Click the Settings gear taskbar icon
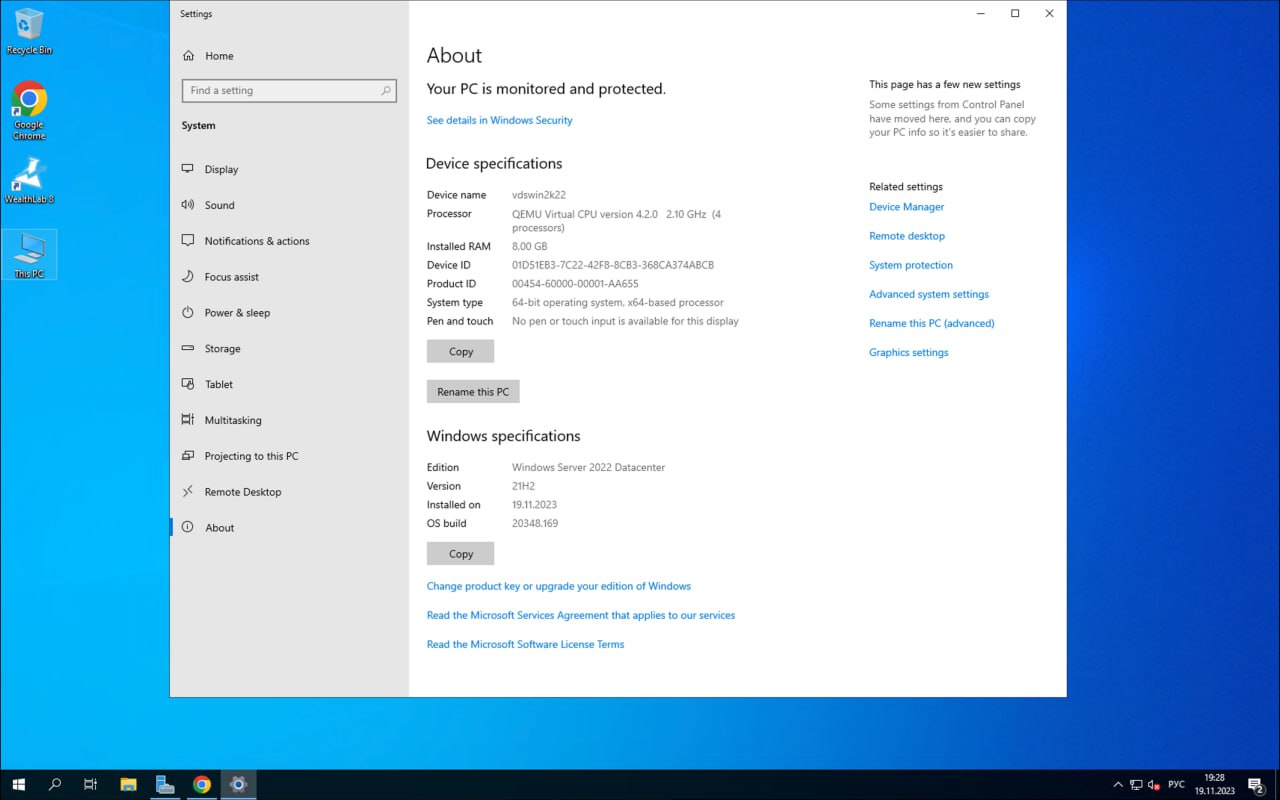This screenshot has width=1280, height=800. (238, 785)
